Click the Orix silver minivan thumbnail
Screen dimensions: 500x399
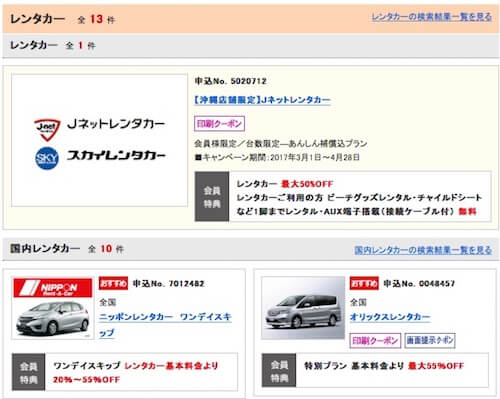click(303, 308)
